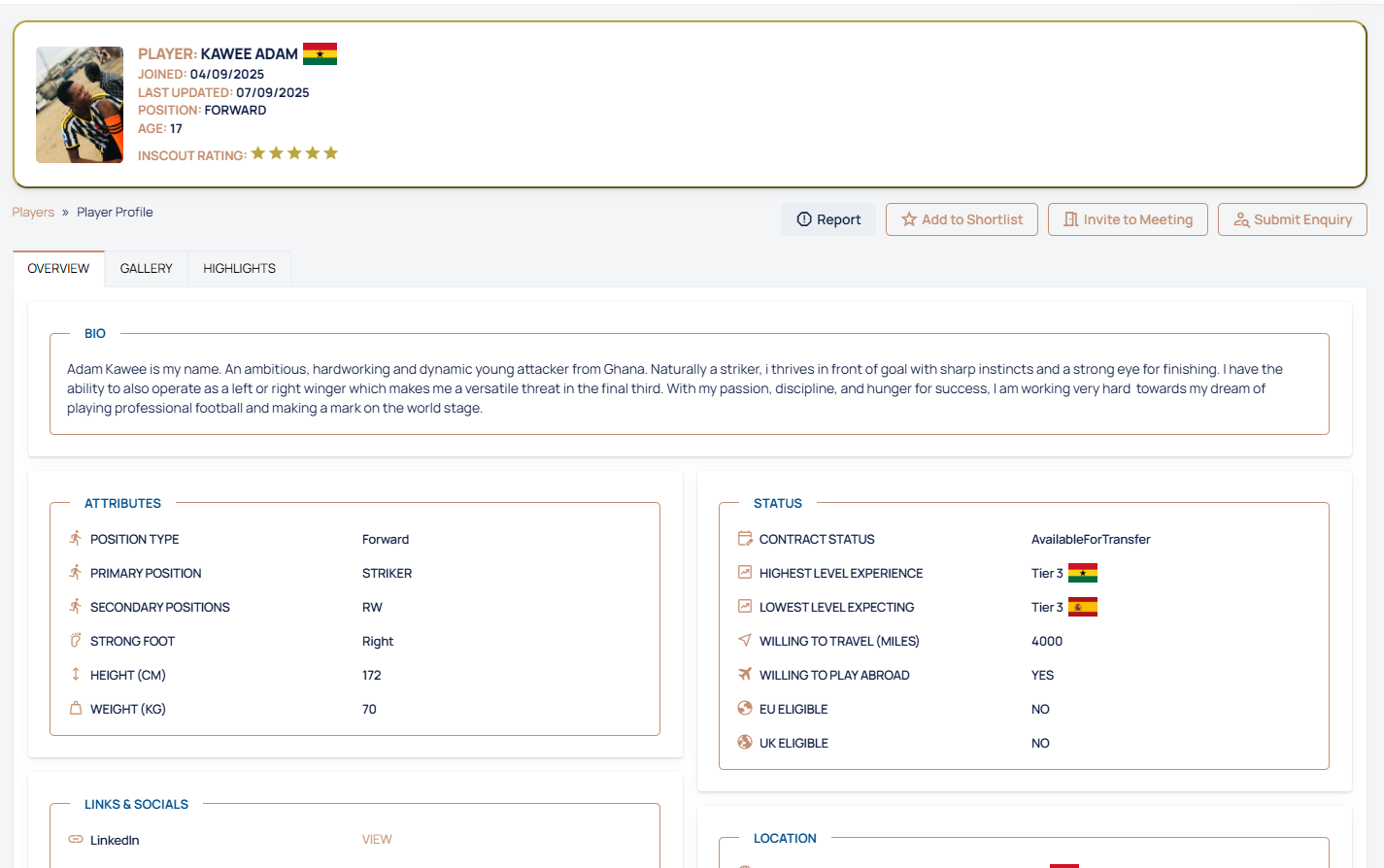Screen dimensions: 1384x868
Task: Submit an enquiry about the player
Action: (x=1293, y=219)
